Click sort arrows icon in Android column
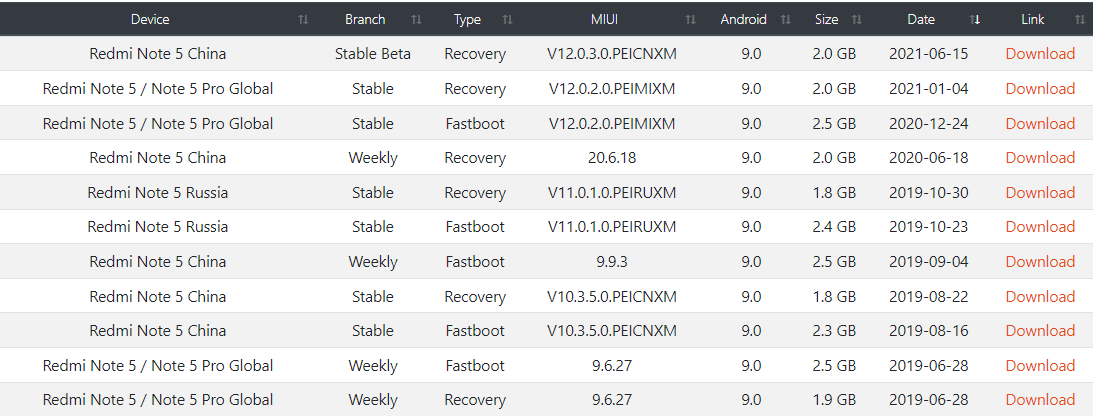Screen dimensions: 1099x418 [786, 19]
